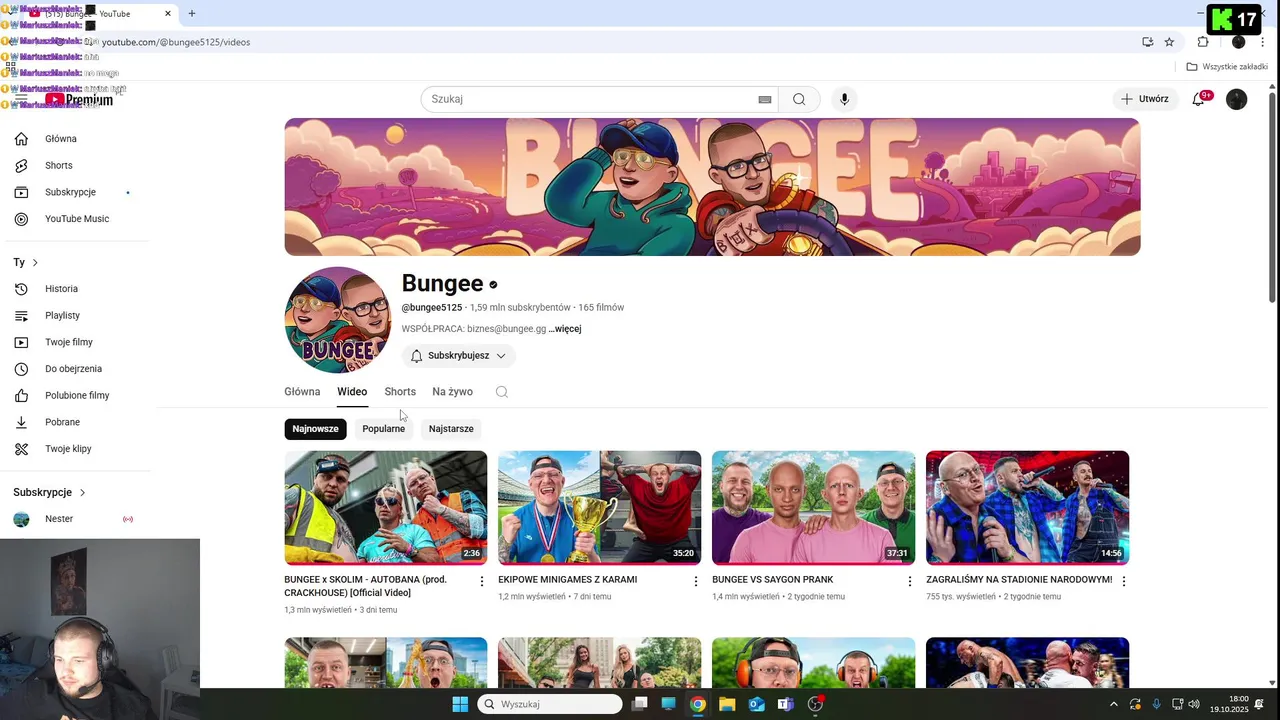Click the magnifier search button by Szukaj
This screenshot has height=720, width=1280.
[x=799, y=99]
